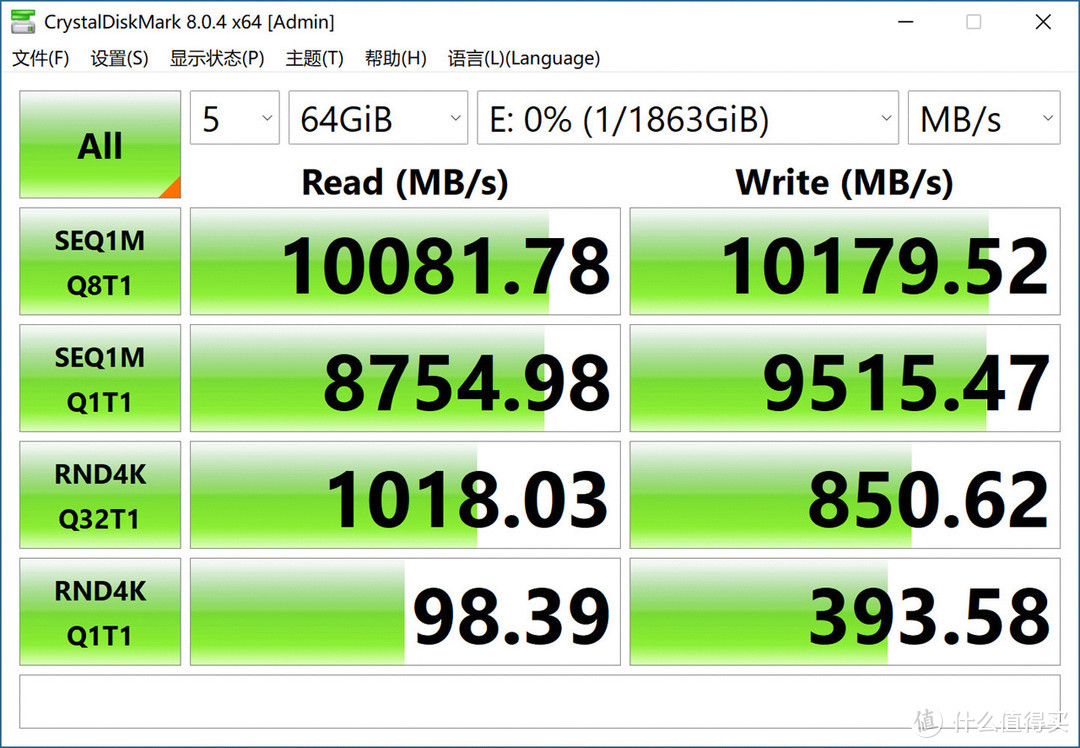Click the RND4K Q1T1 write value 393.58
The height and width of the screenshot is (748, 1080).
point(845,612)
